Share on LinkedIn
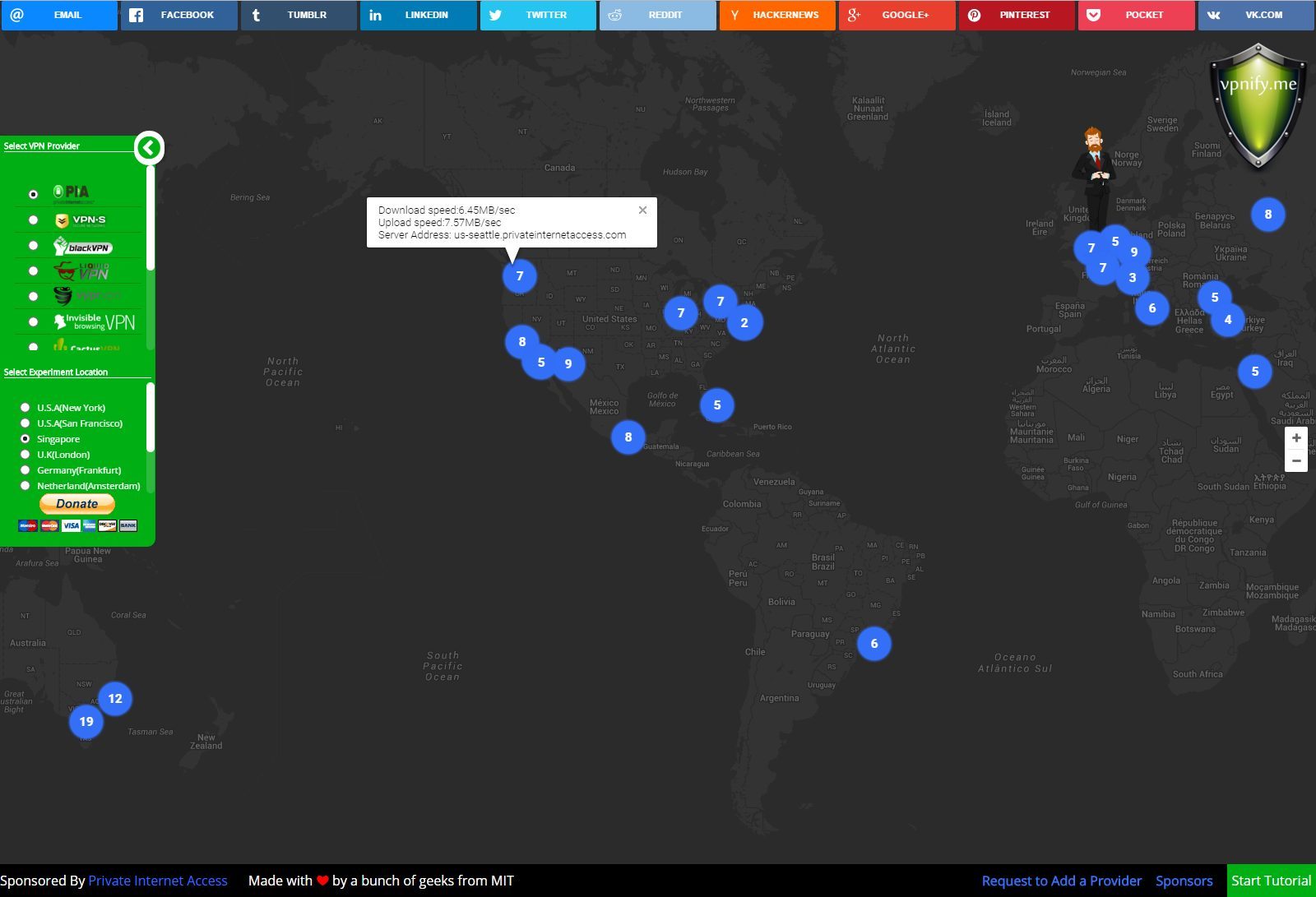The image size is (1316, 897). [x=419, y=15]
